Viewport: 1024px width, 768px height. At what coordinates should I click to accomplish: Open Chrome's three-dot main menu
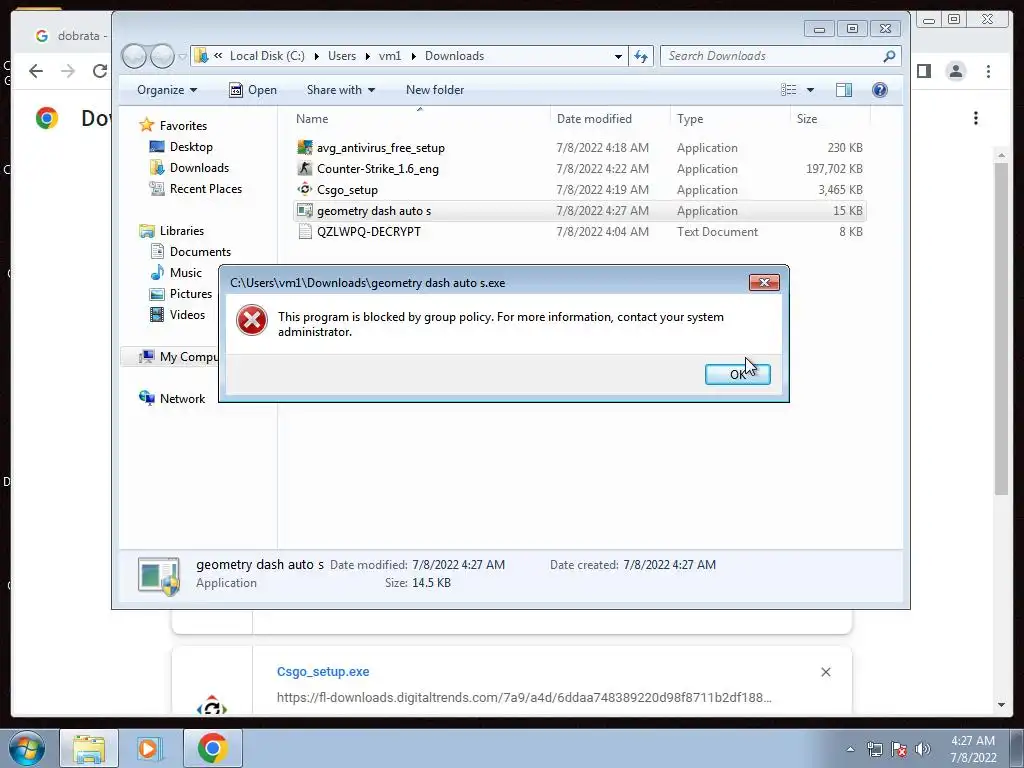coord(988,71)
